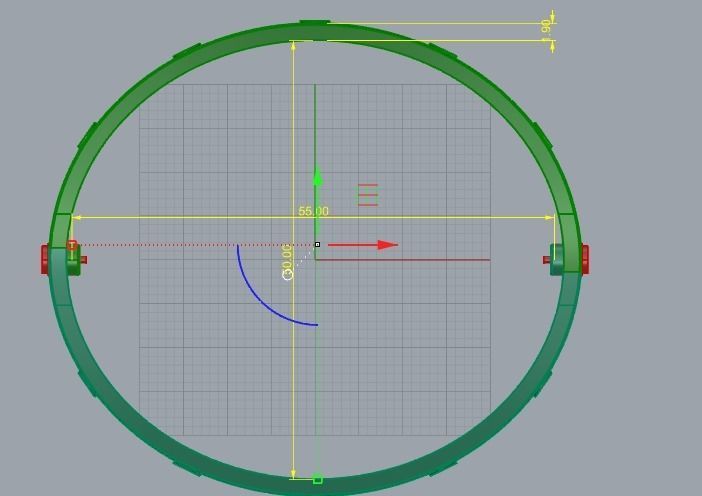Click the green square point at ring bottom
Image resolution: width=702 pixels, height=496 pixels.
point(317,479)
